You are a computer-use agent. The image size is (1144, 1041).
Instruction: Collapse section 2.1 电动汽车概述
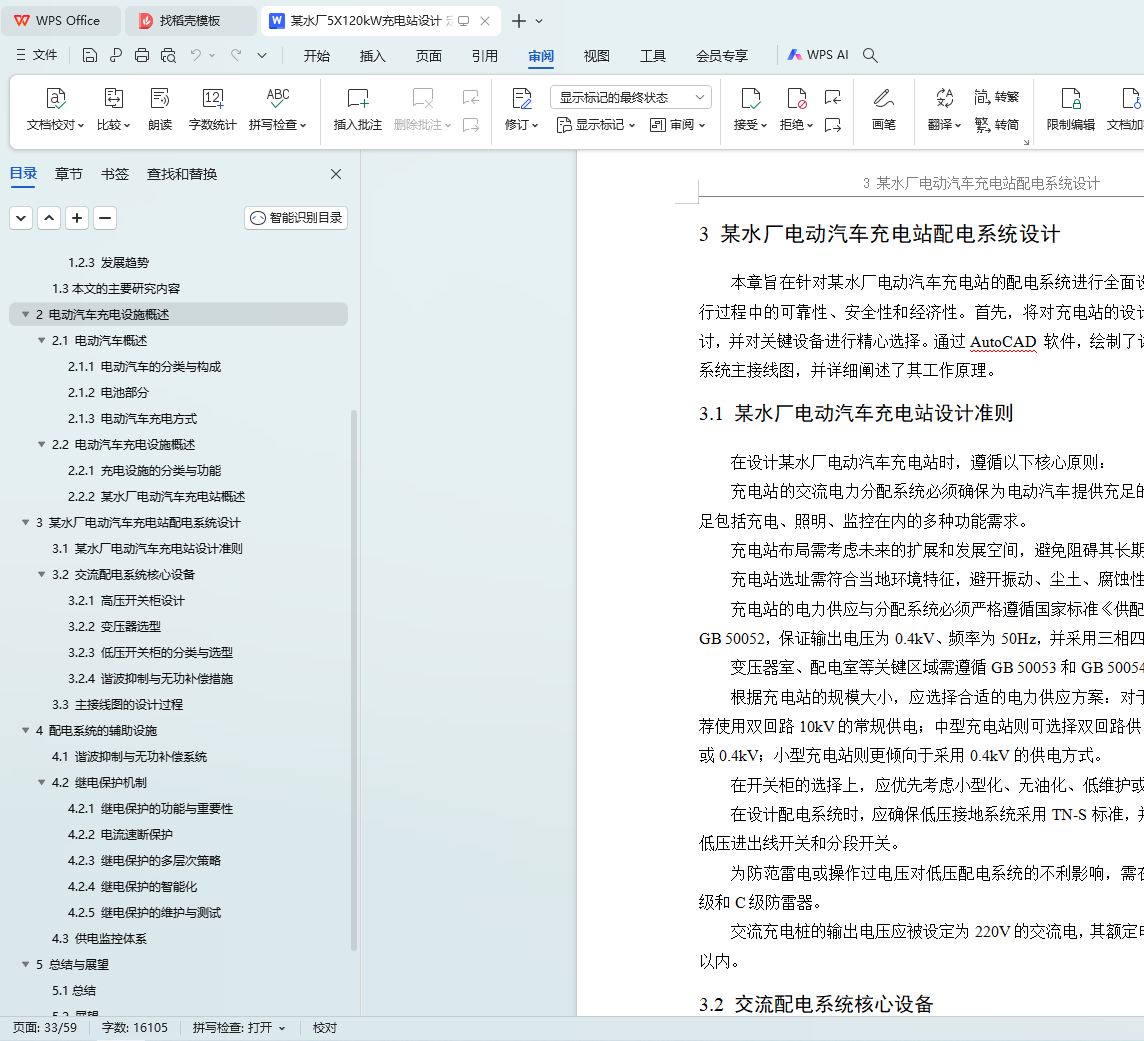point(42,341)
